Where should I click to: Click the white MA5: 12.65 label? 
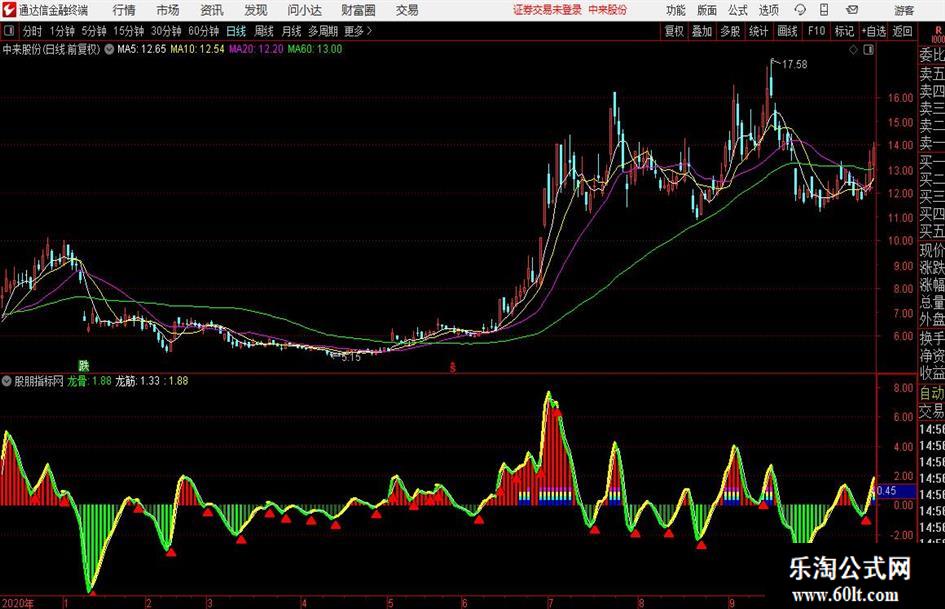(142, 49)
